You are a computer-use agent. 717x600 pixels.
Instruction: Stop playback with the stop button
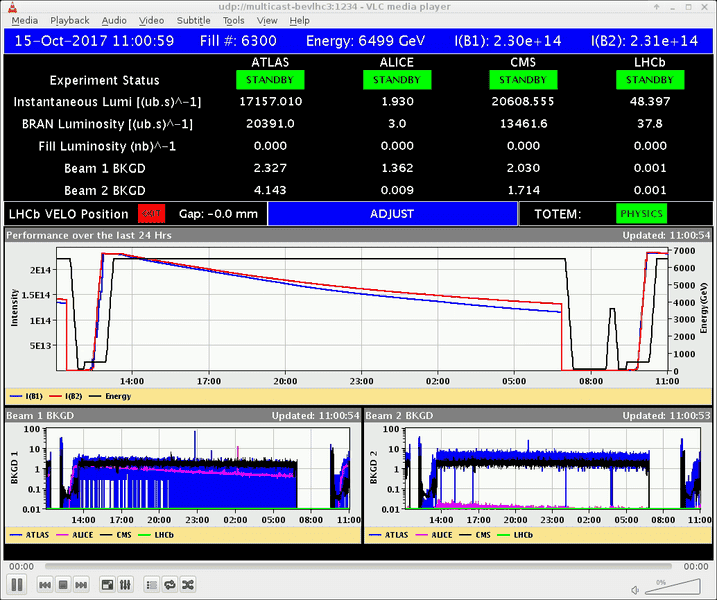(63, 585)
